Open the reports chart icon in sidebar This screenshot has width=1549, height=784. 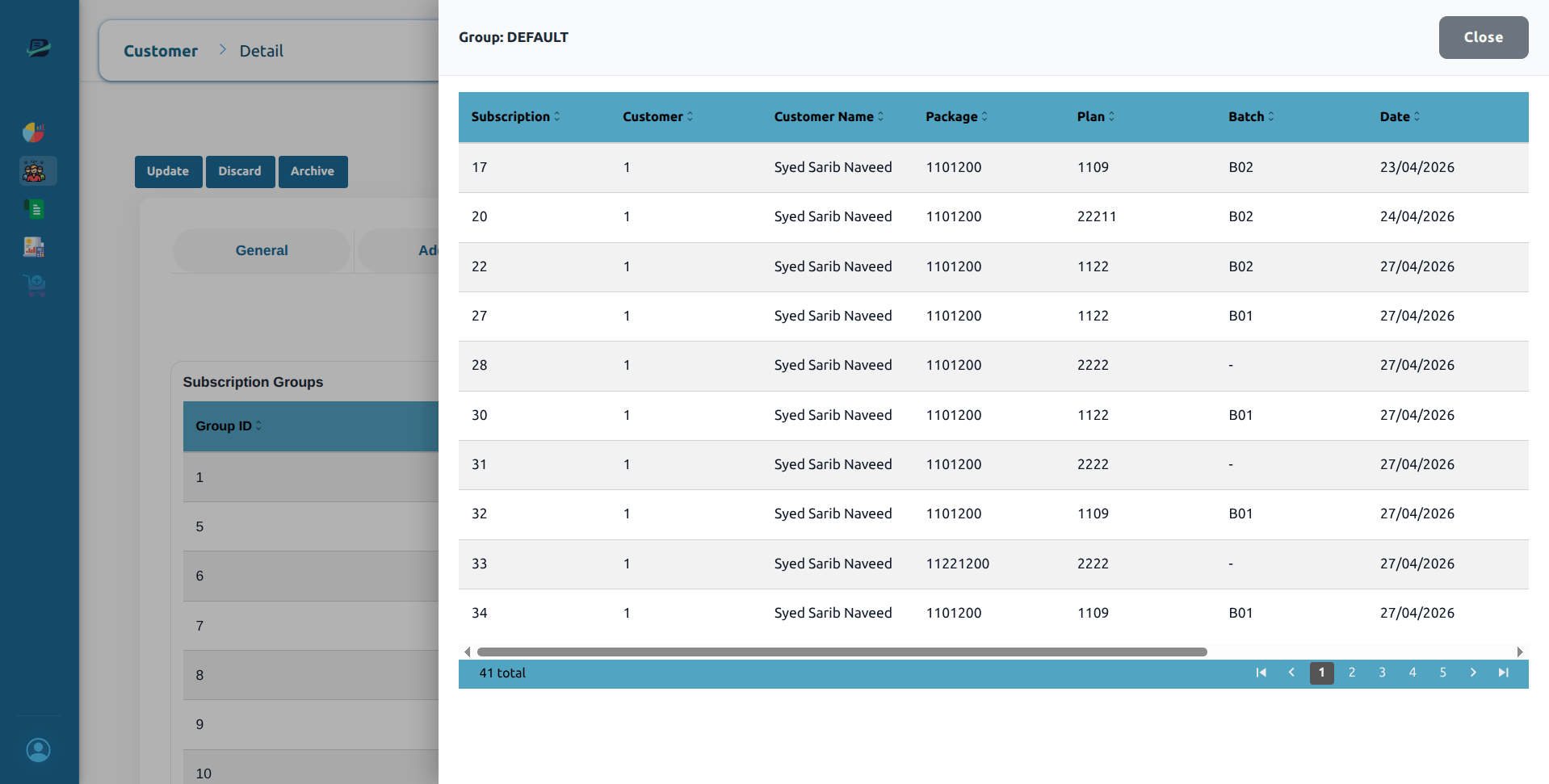coord(34,247)
